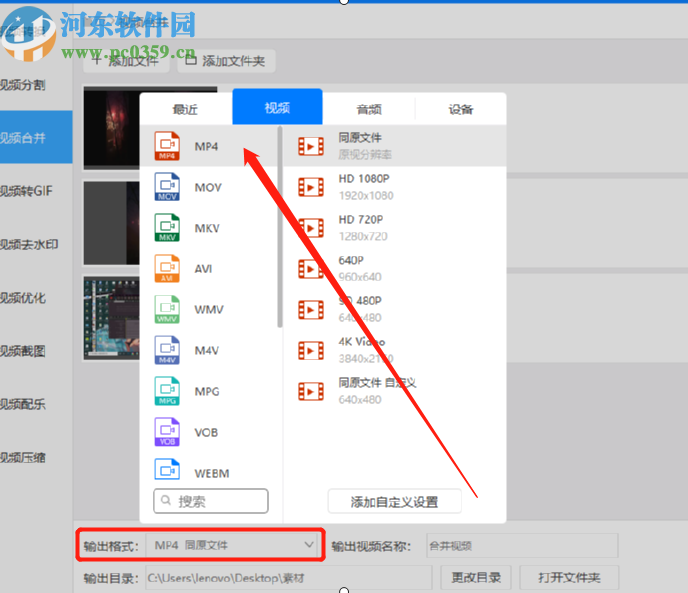Screen dimensions: 688x593
Task: Switch to the 最近 tab
Action: tap(186, 108)
